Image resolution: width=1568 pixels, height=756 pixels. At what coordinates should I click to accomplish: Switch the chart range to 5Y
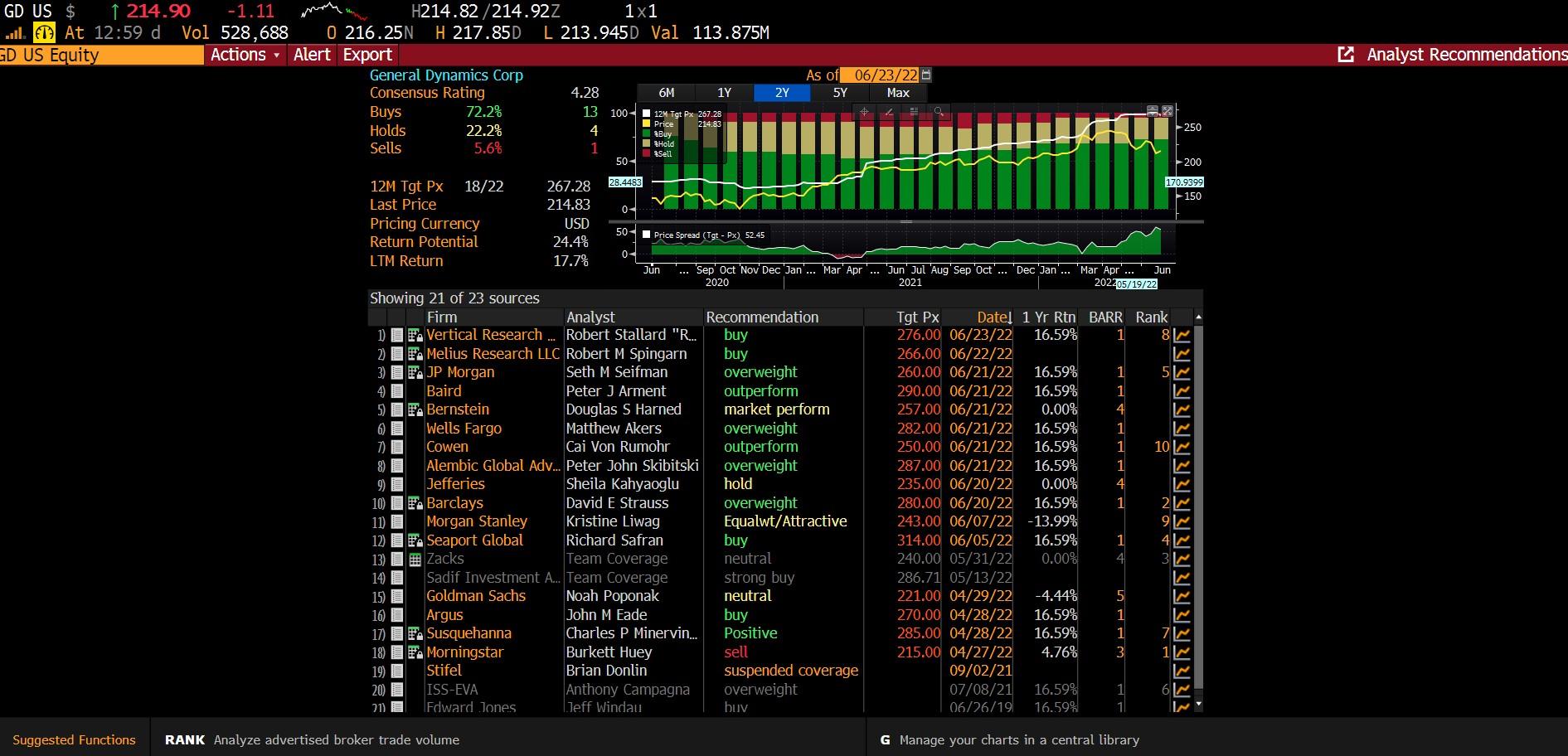click(839, 93)
